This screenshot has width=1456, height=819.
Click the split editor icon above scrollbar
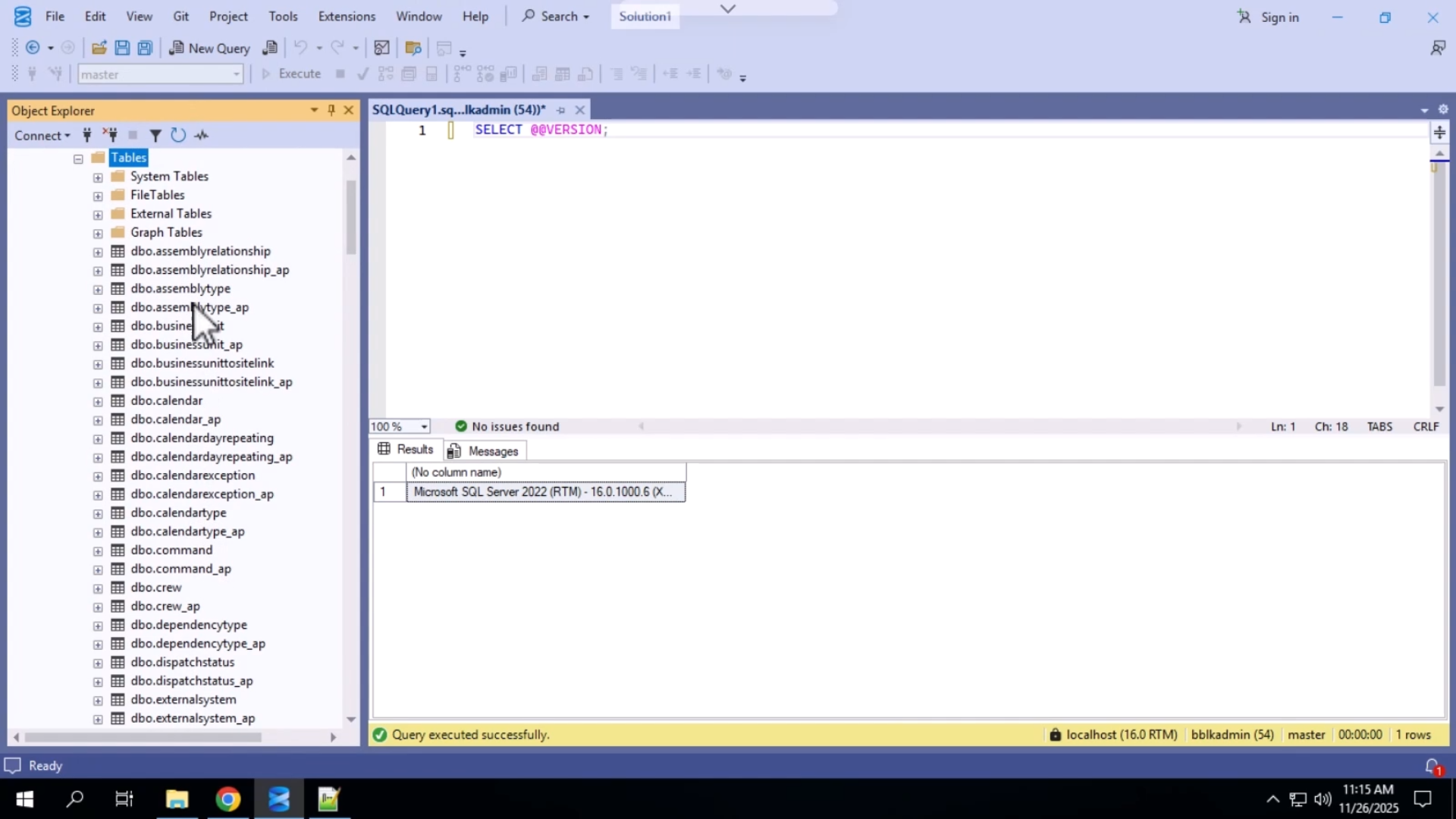1439,133
